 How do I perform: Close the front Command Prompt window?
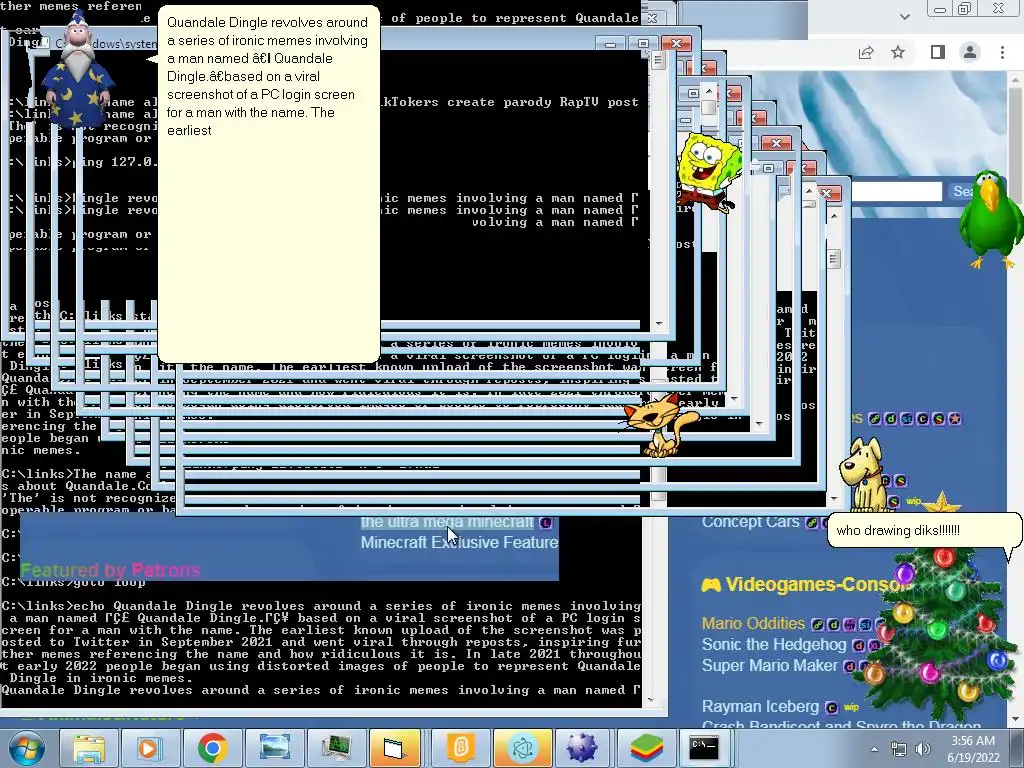pyautogui.click(x=676, y=44)
